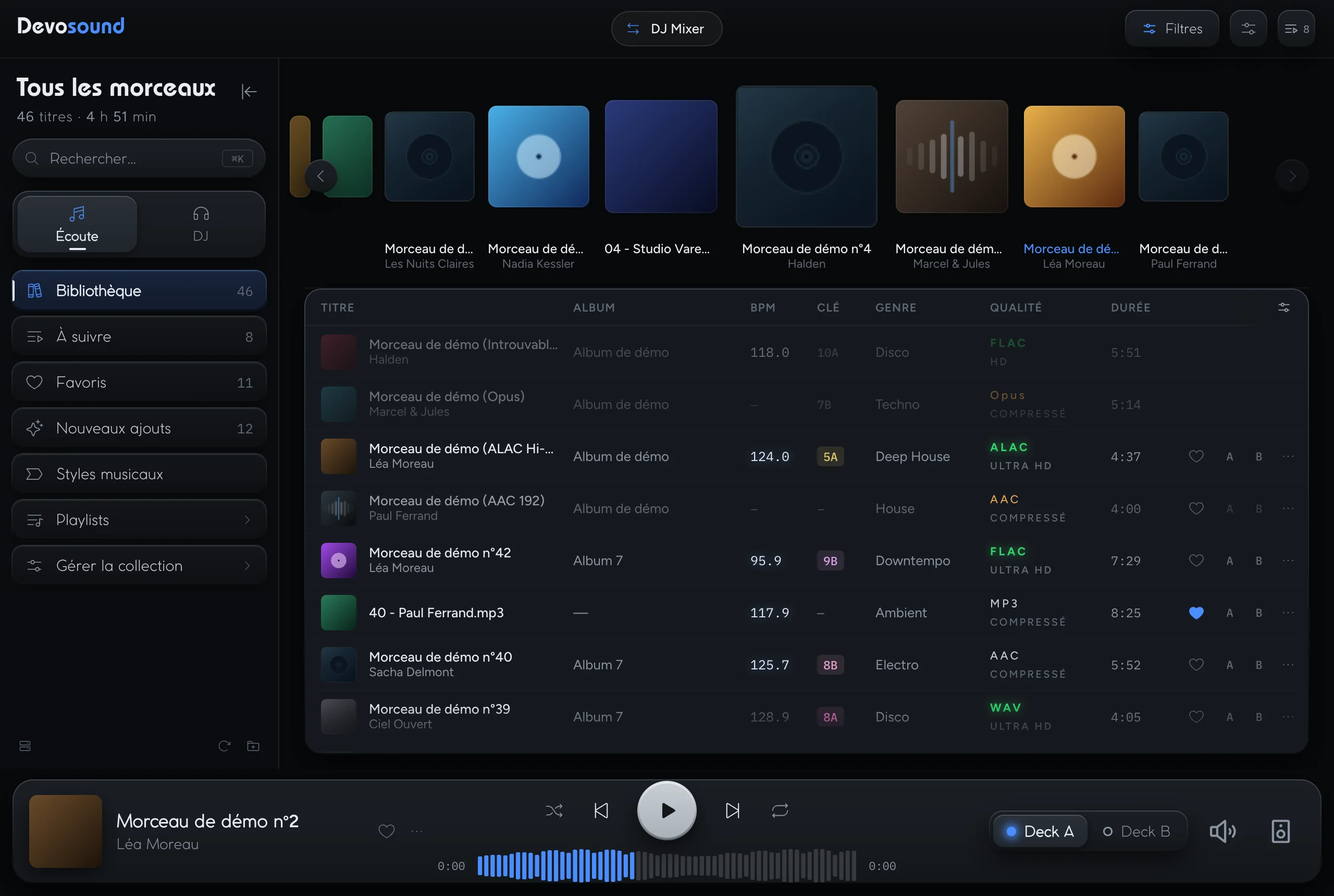Screen dimensions: 1334x896
Task: Show previous albums in the carousel
Action: (x=320, y=176)
